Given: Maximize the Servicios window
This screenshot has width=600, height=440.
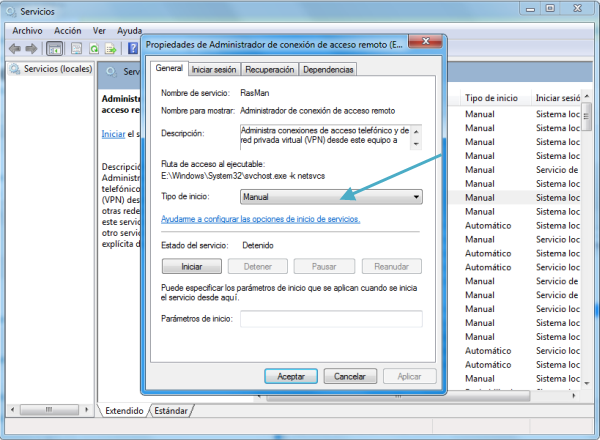Looking at the screenshot, I should coord(550,9).
